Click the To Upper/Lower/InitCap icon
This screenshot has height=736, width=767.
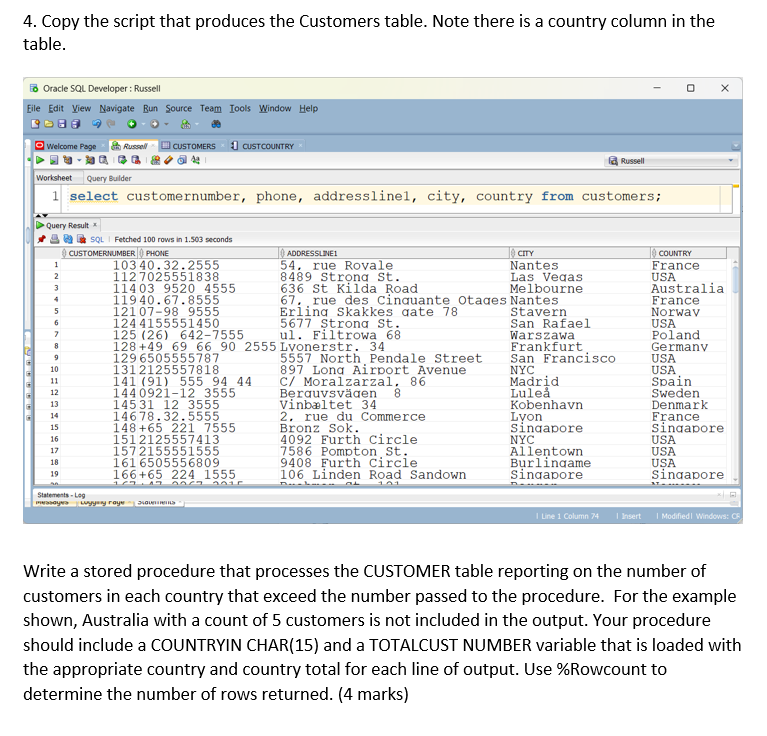click(x=196, y=160)
